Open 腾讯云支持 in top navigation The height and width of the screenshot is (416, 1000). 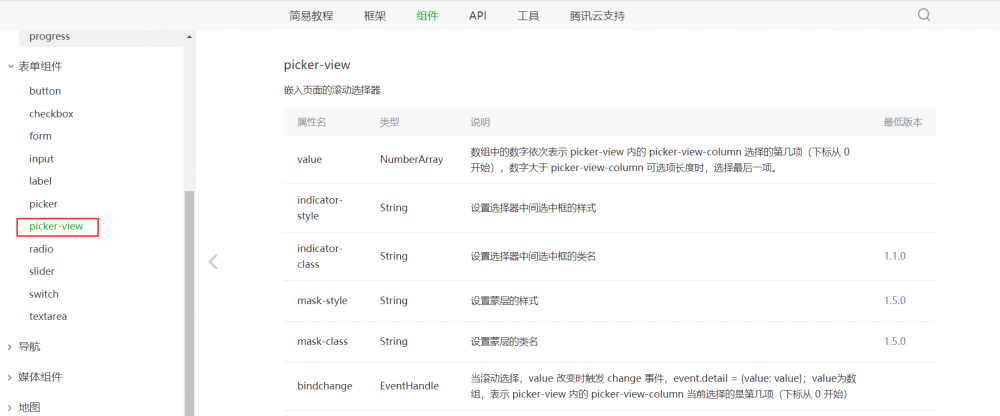point(598,16)
